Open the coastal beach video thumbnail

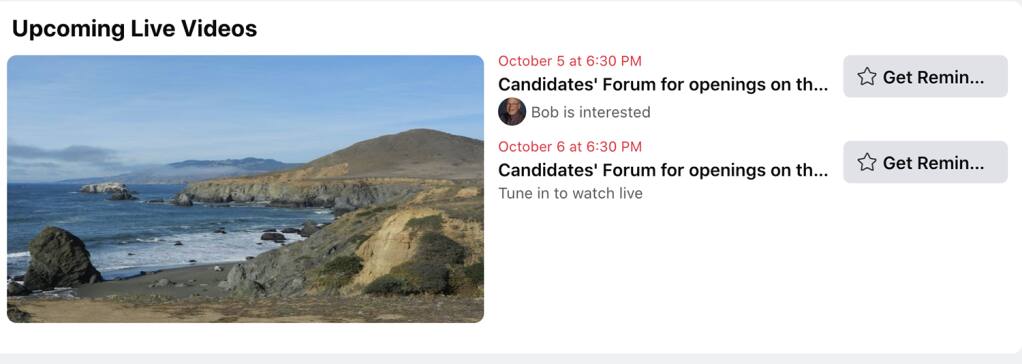(245, 189)
